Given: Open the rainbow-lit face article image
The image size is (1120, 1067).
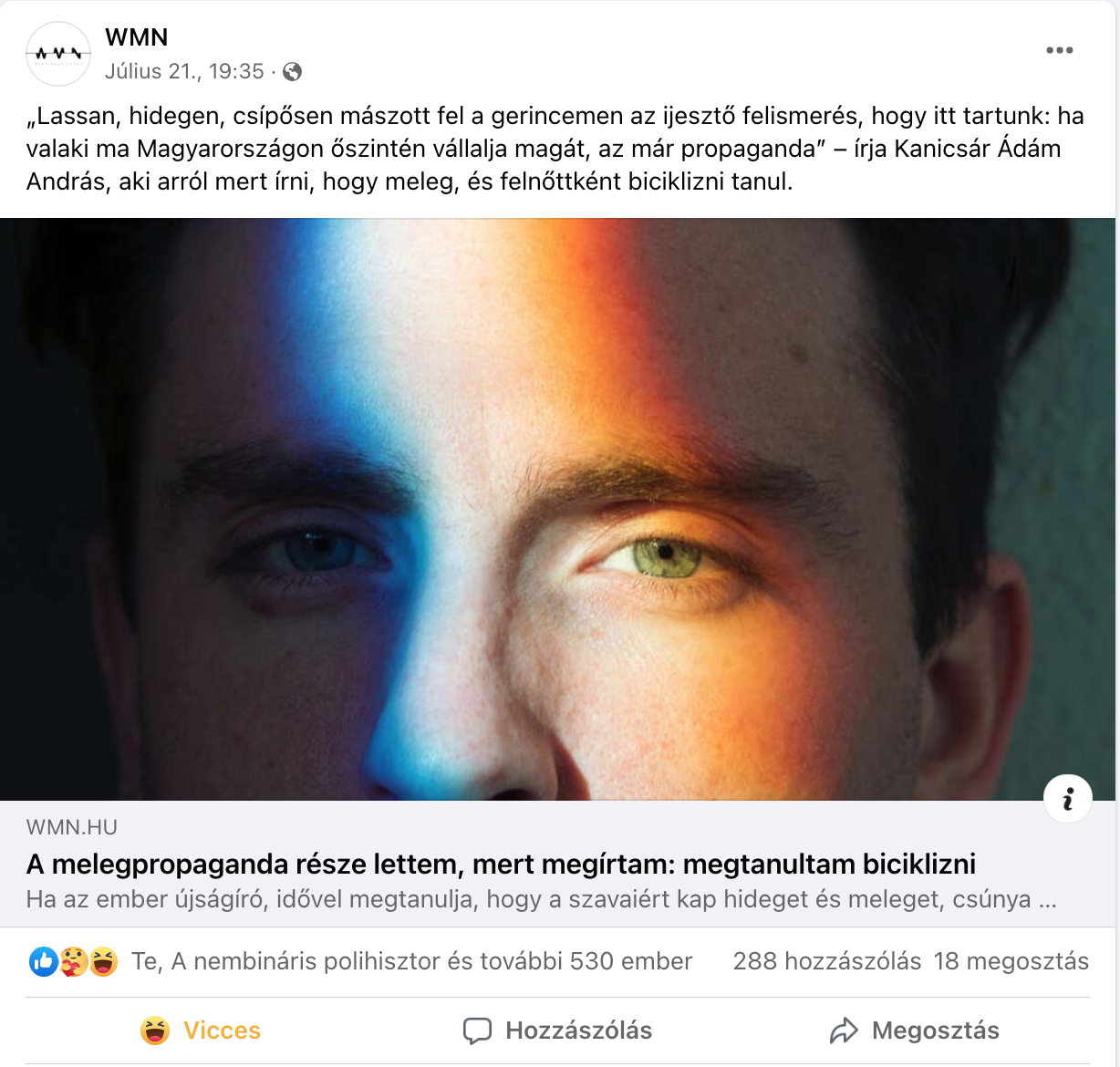Looking at the screenshot, I should (557, 509).
